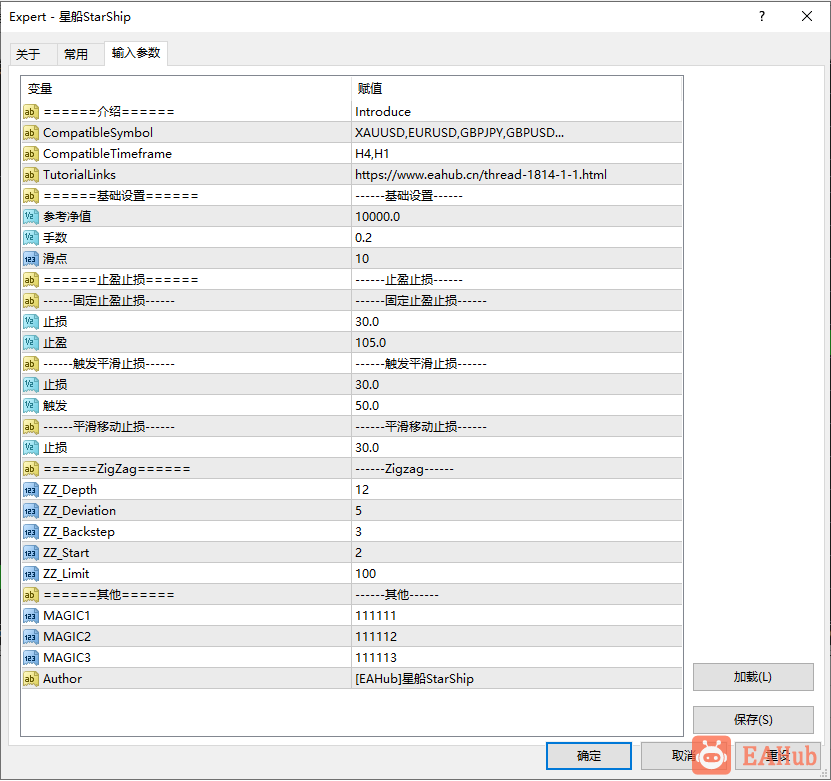This screenshot has width=831, height=781.
Task: Click the 赋值 column header
Action: pos(517,88)
